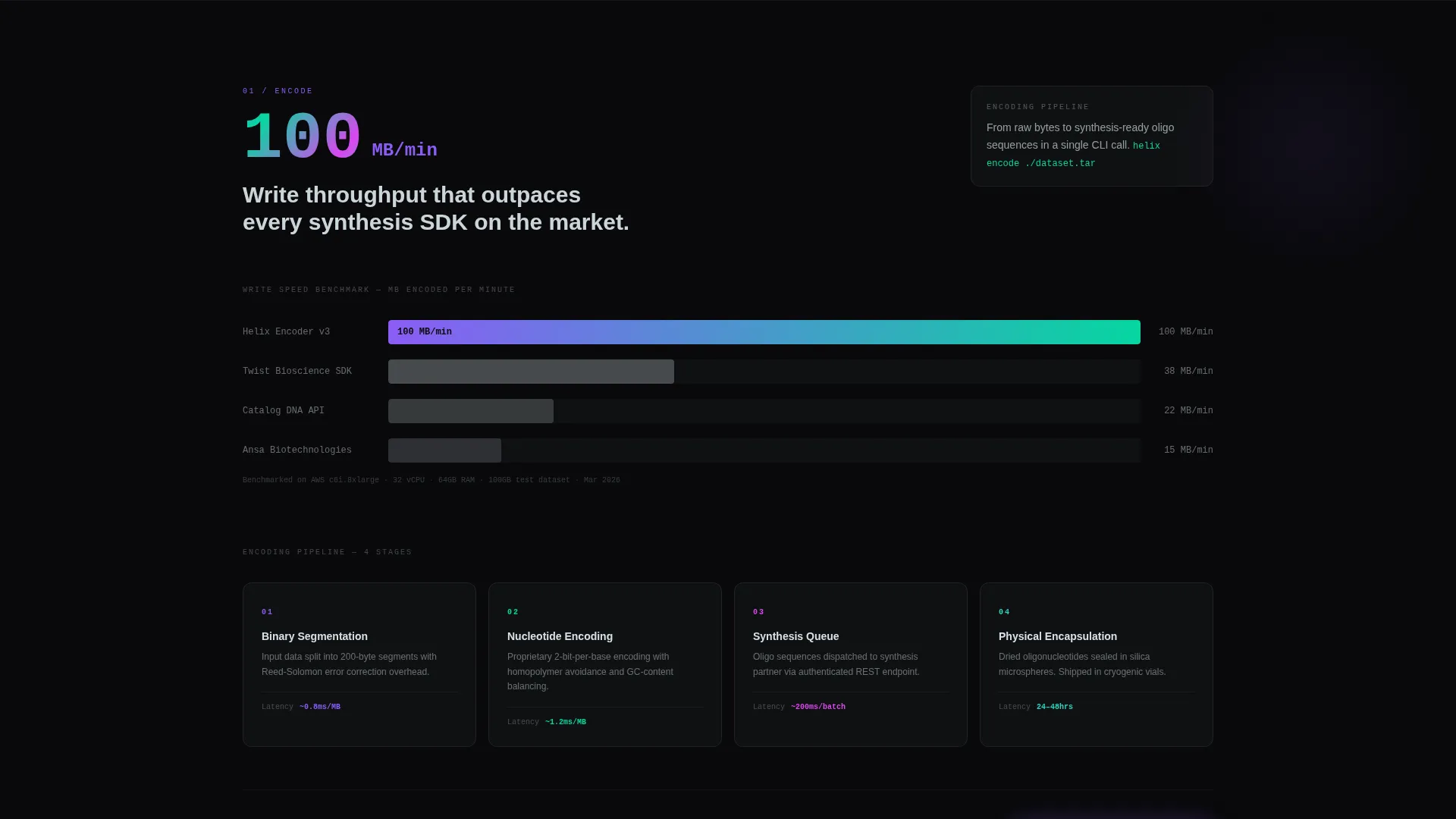Click the 'Helix Encoder v3' row label
This screenshot has width=1456, height=819.
pyautogui.click(x=286, y=332)
